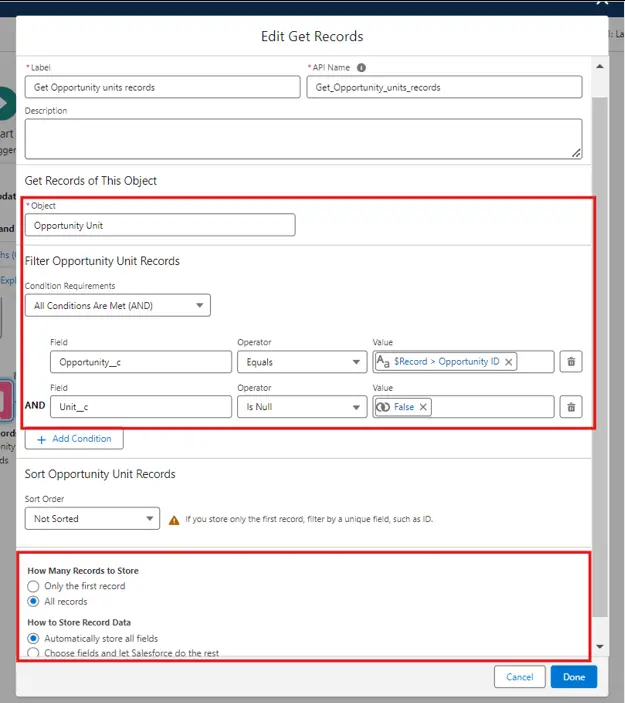Open the Equals operator dropdown
625x703 pixels.
pos(301,361)
